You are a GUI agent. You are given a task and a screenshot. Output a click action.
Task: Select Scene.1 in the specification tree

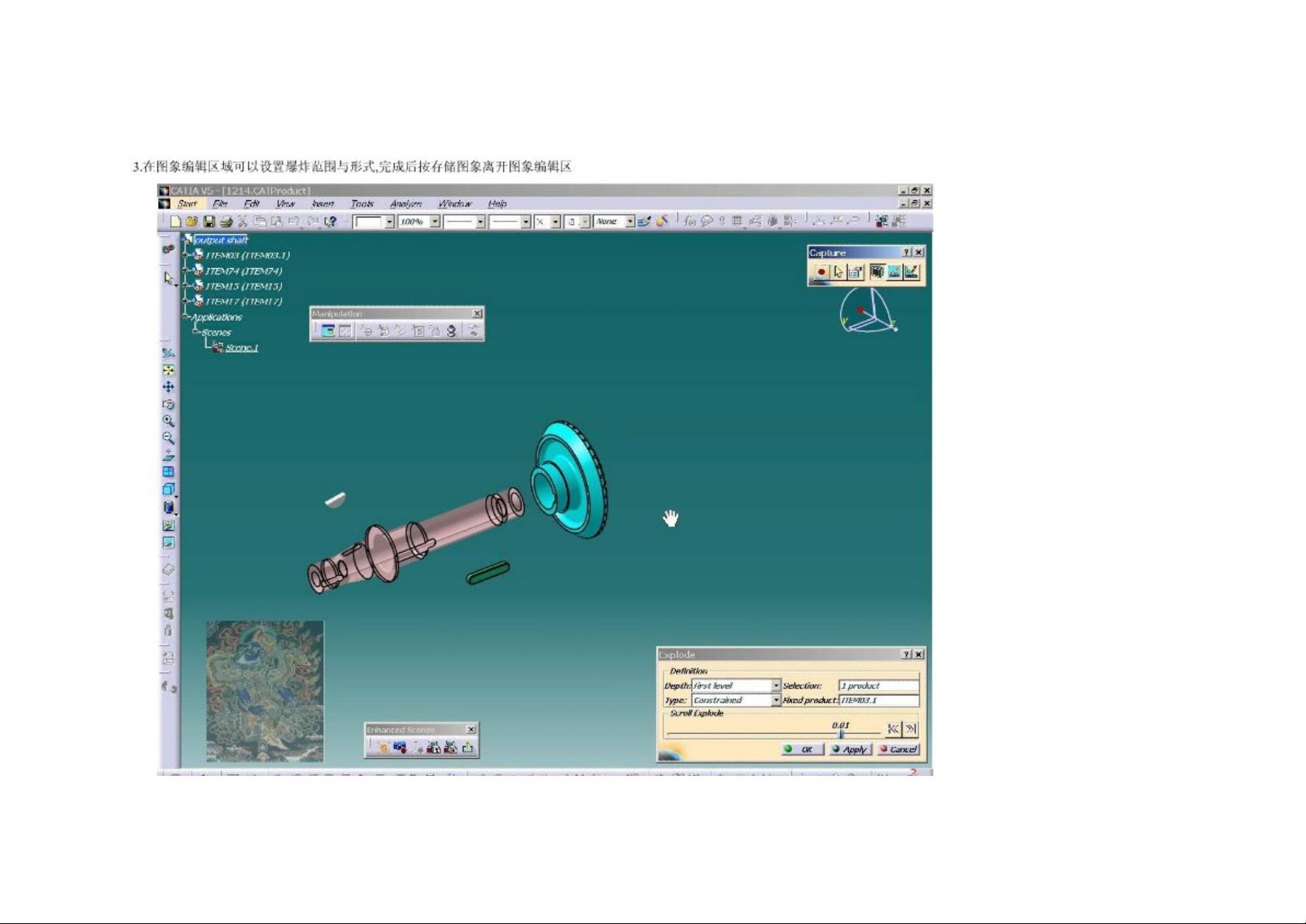(242, 348)
